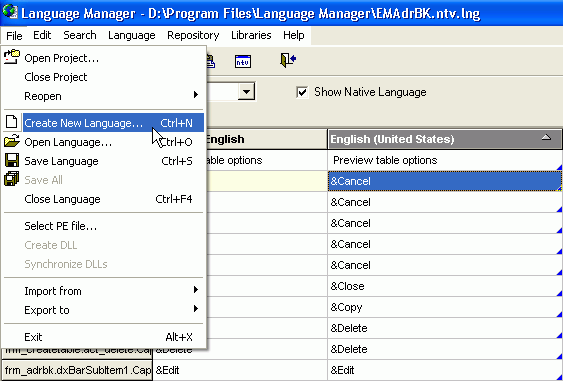Select Close Language menu entry
The width and height of the screenshot is (563, 381).
[x=104, y=199]
